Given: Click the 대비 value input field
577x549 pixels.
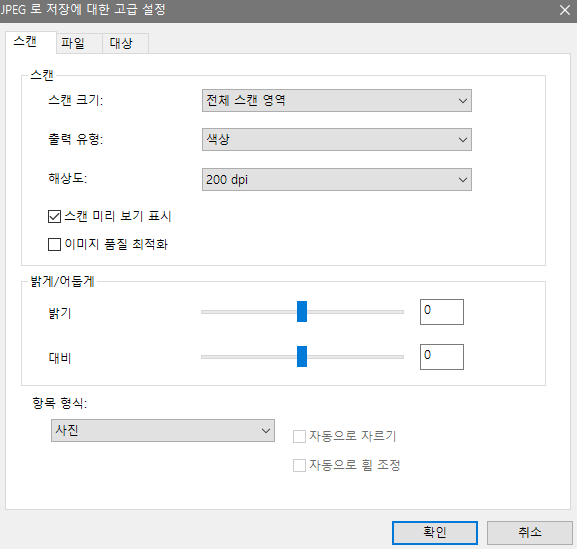Looking at the screenshot, I should pyautogui.click(x=442, y=357).
